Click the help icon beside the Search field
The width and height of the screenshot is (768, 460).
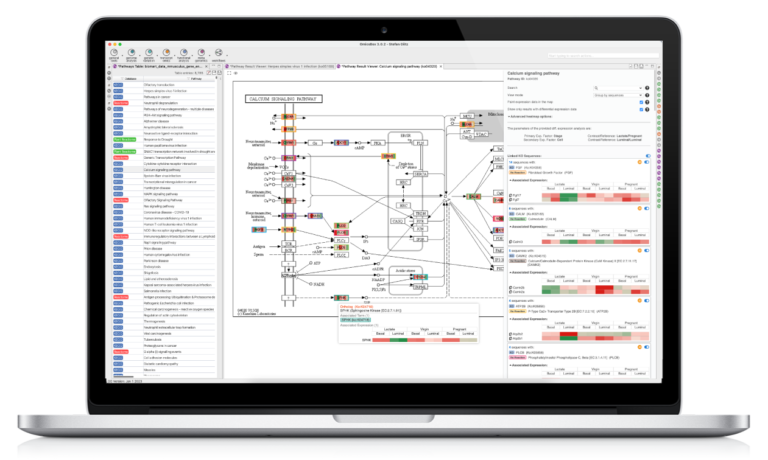coord(647,88)
